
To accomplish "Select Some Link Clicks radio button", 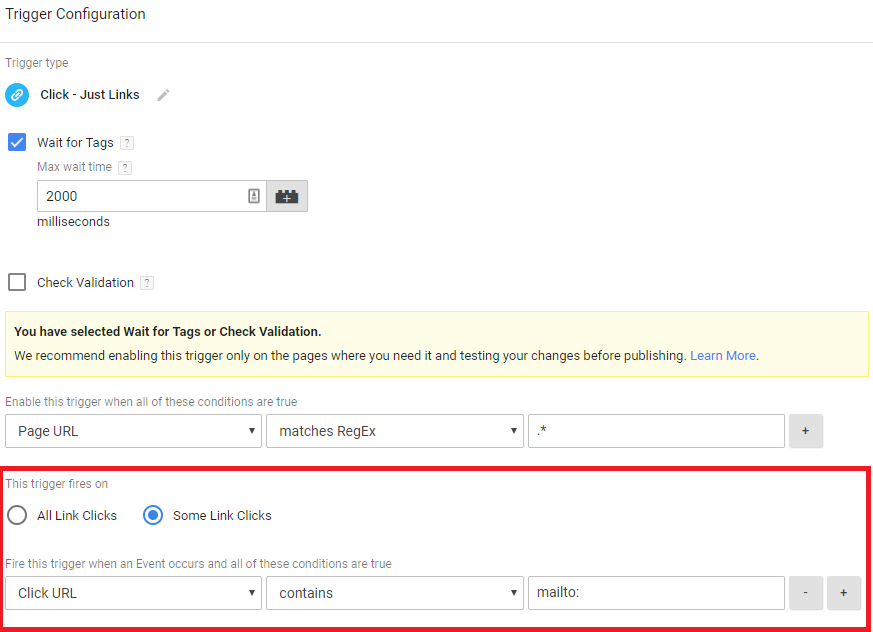I will pyautogui.click(x=153, y=515).
